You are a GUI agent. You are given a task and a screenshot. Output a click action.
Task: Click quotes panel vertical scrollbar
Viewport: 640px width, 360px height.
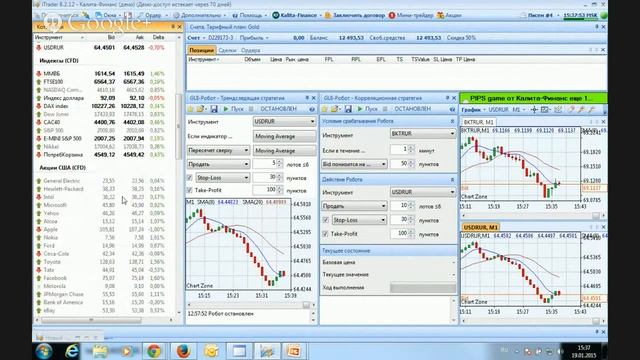[x=178, y=127]
